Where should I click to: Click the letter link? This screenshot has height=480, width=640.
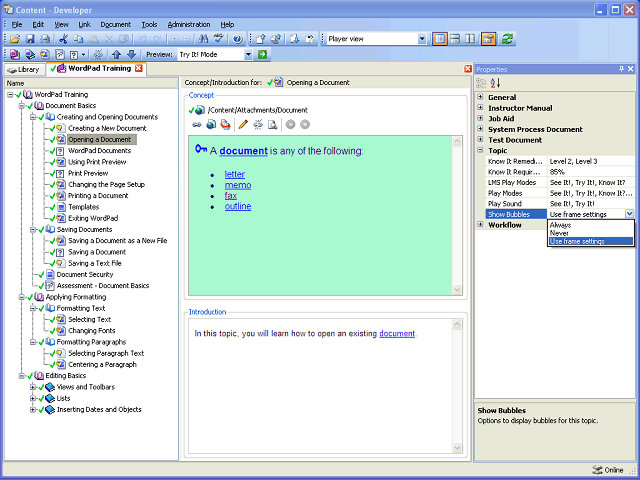pyautogui.click(x=235, y=174)
